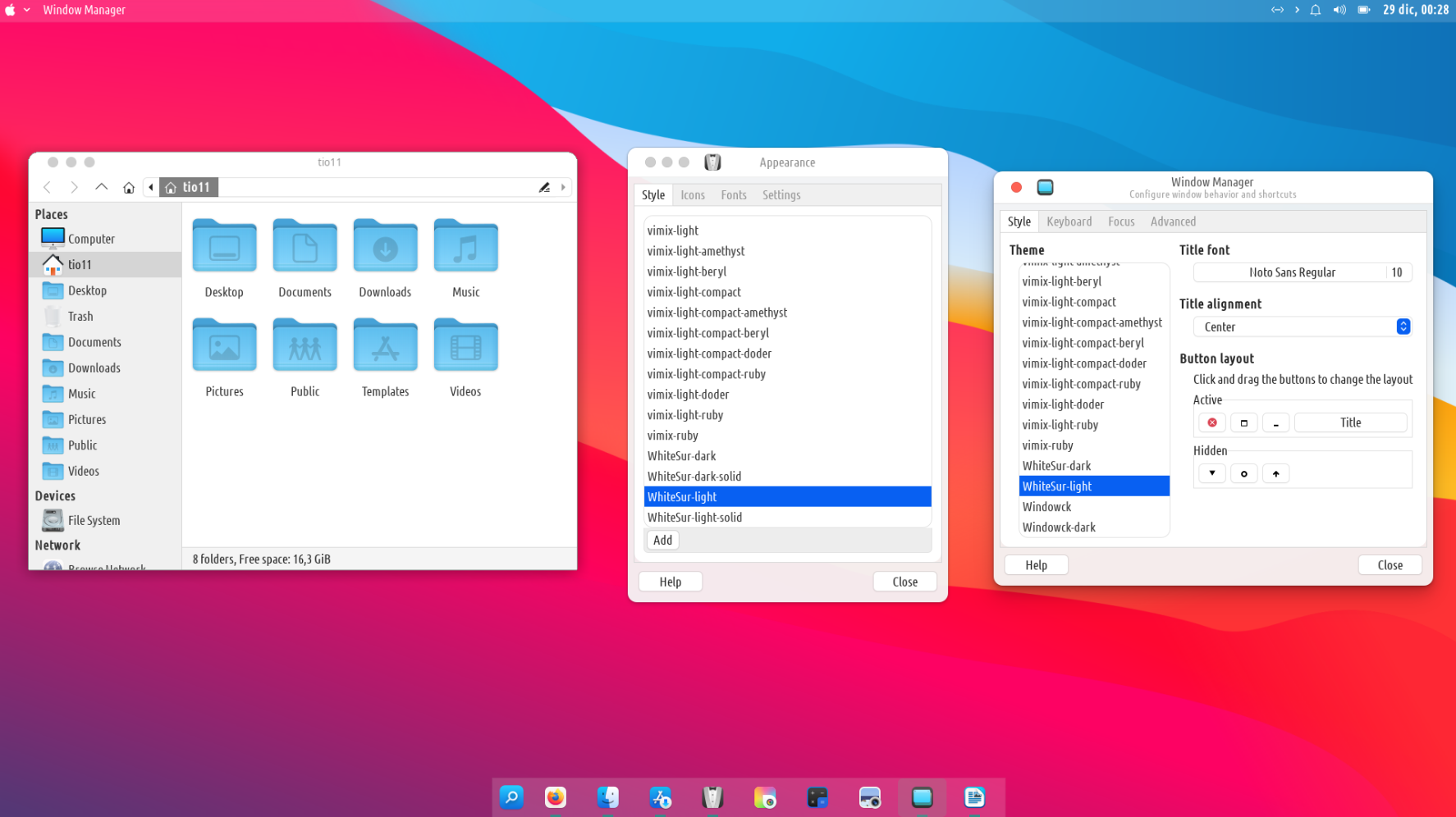Open the Keyboard tab in Window Manager
Screen dimensions: 1456x817
[x=1069, y=221]
